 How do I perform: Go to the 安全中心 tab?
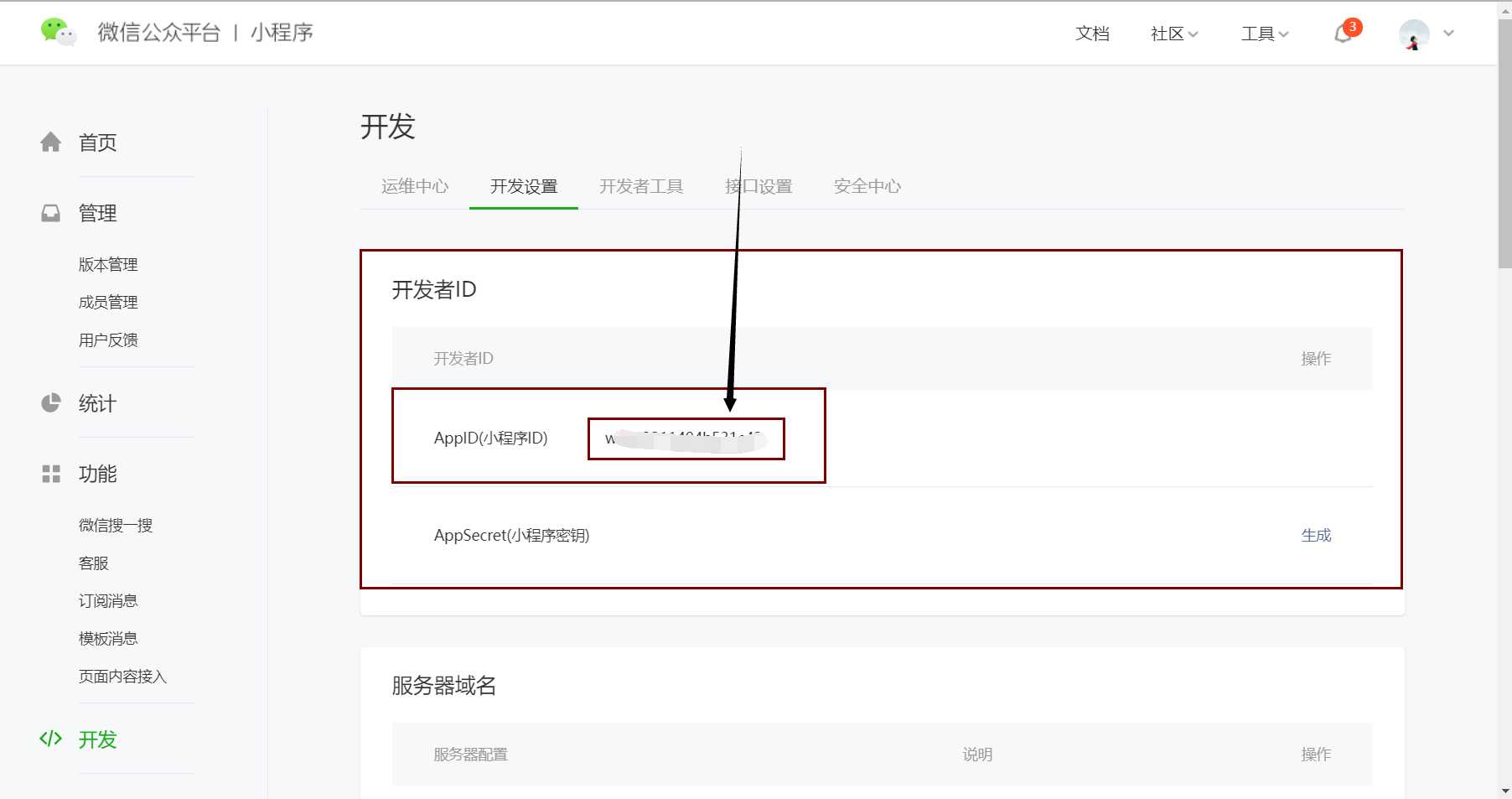click(x=867, y=186)
